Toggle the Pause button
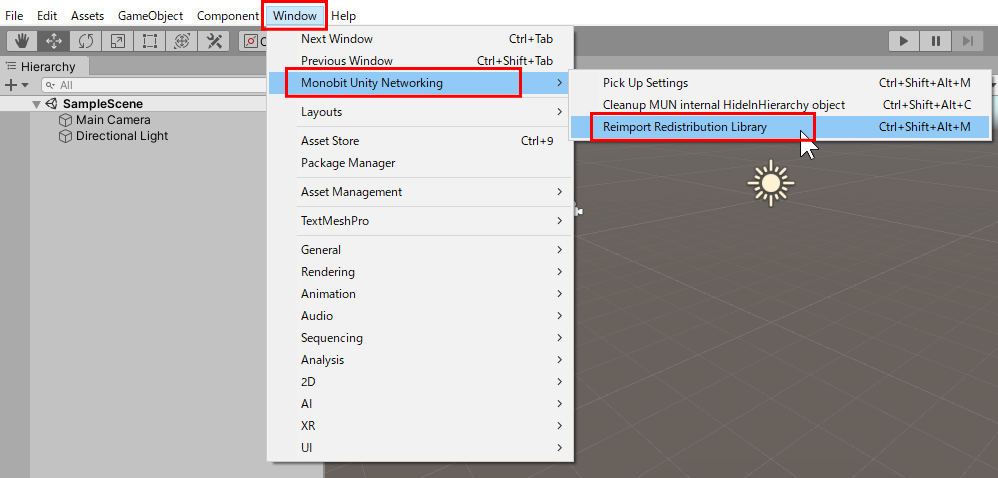Image resolution: width=998 pixels, height=478 pixels. 936,41
